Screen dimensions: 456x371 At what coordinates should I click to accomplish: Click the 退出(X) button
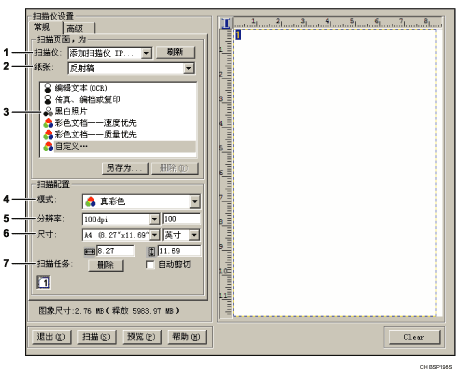click(x=51, y=337)
